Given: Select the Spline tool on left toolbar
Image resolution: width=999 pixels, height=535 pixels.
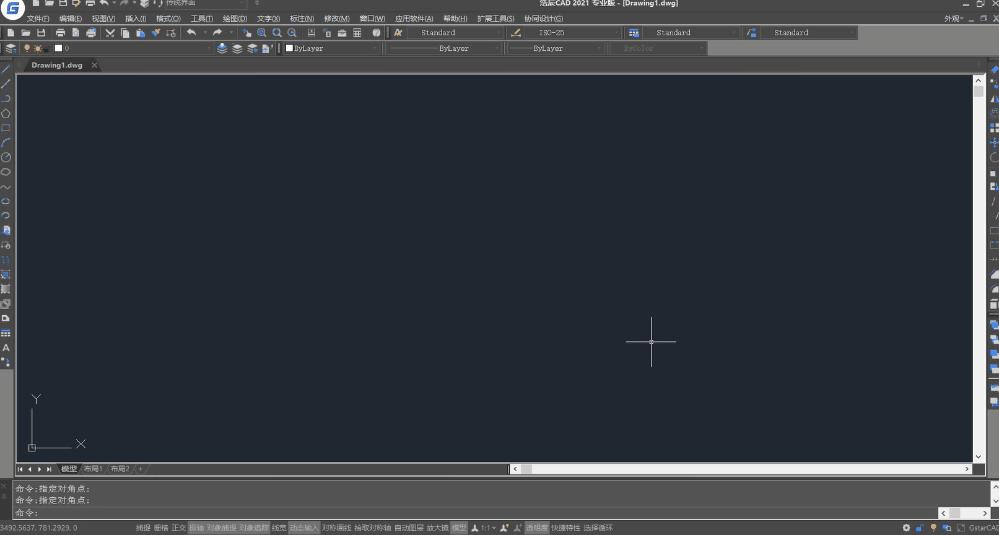Looking at the screenshot, I should (x=6, y=187).
